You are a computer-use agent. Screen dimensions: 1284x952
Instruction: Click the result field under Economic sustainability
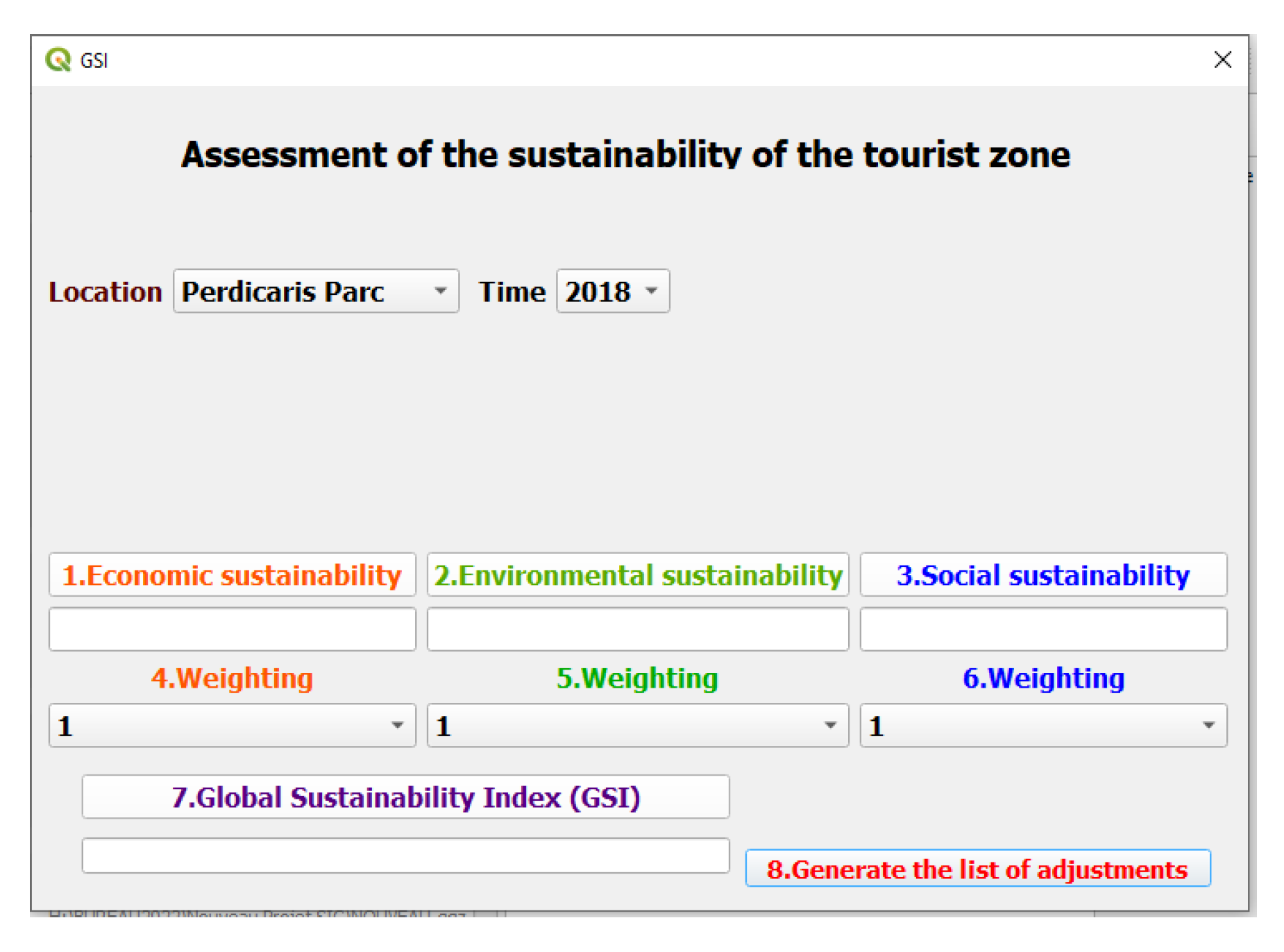click(x=232, y=629)
